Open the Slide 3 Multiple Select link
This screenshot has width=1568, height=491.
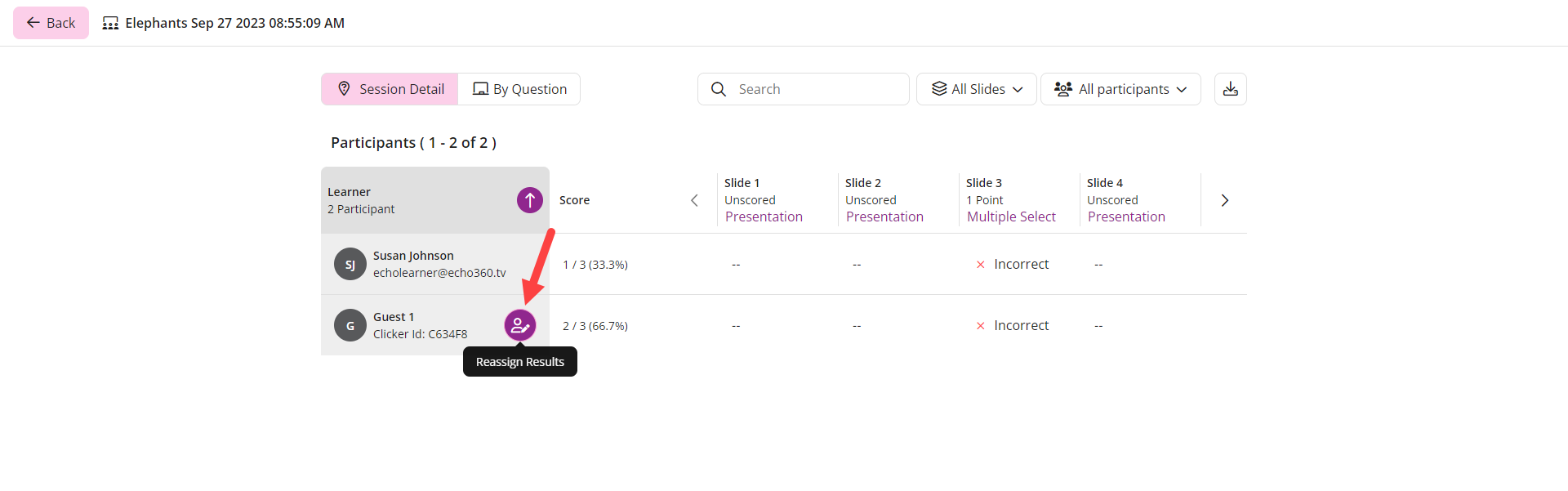[x=1011, y=216]
